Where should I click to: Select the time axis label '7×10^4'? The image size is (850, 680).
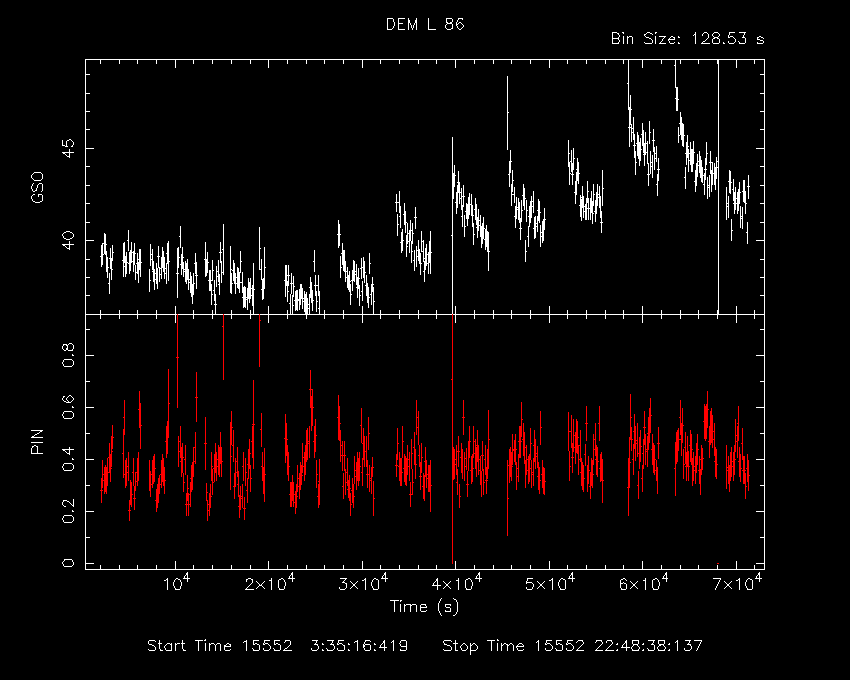pos(737,583)
